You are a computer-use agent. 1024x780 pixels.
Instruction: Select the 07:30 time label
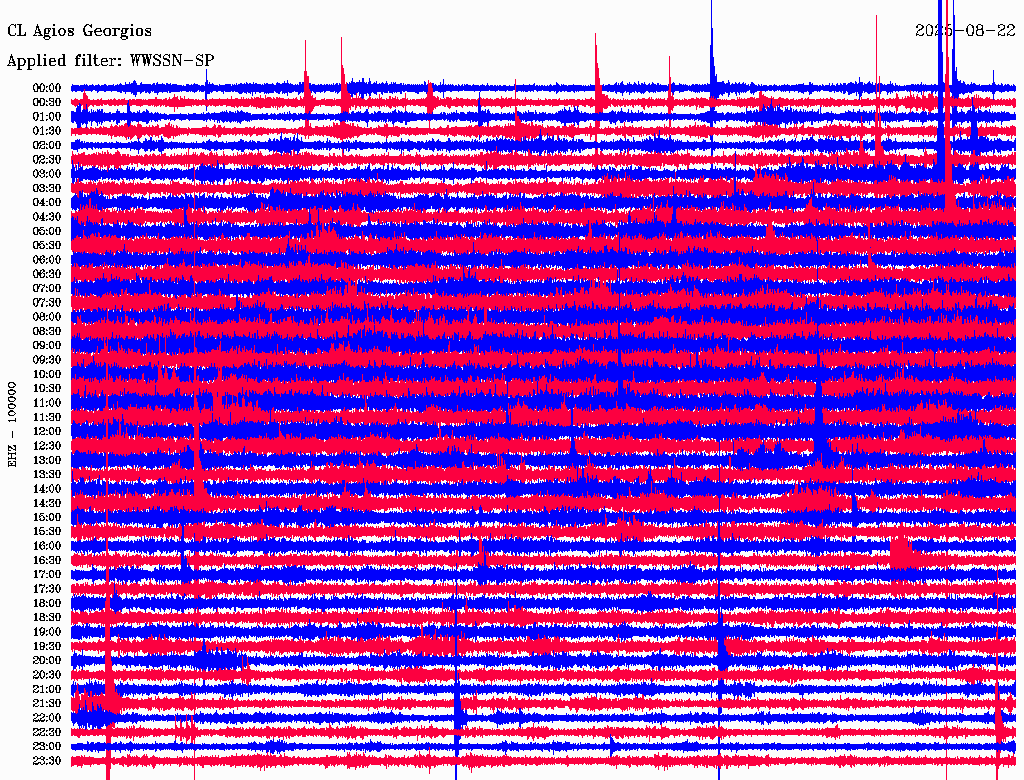(x=47, y=302)
